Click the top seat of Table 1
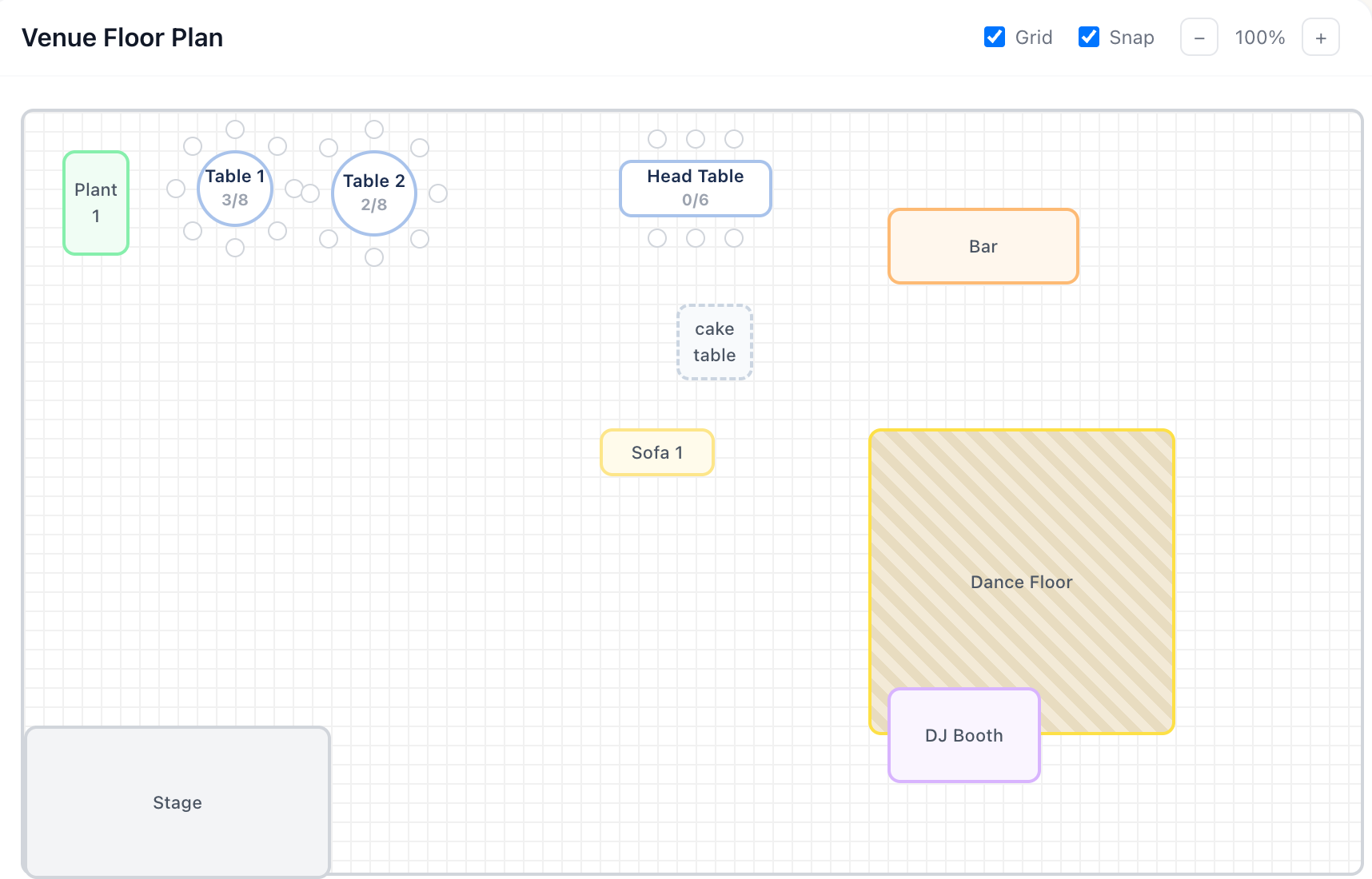Viewport: 1372px width, 879px height. pos(235,129)
